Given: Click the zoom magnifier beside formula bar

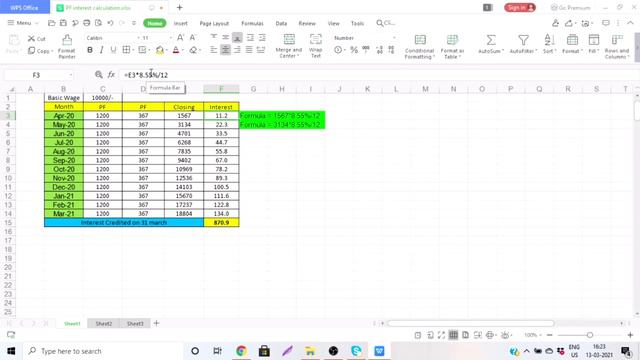Looking at the screenshot, I should click(98, 75).
